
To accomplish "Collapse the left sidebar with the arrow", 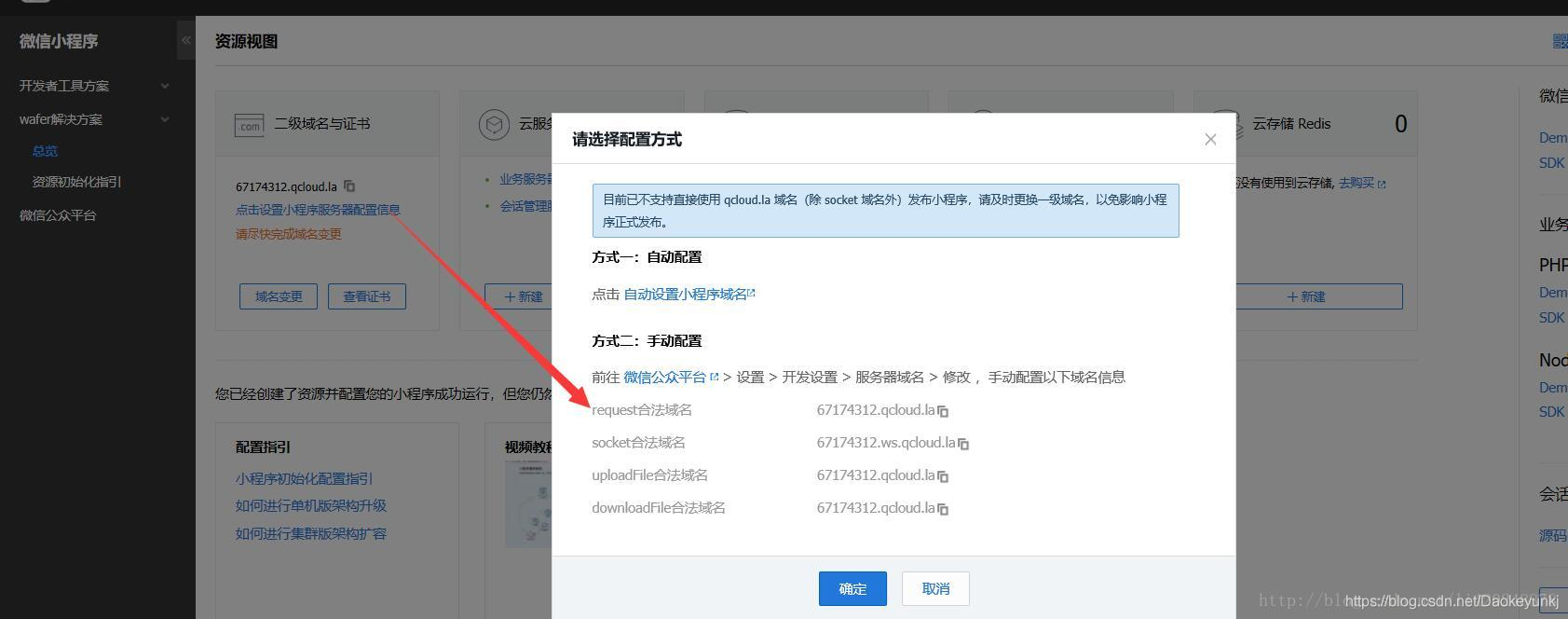I will 186,40.
